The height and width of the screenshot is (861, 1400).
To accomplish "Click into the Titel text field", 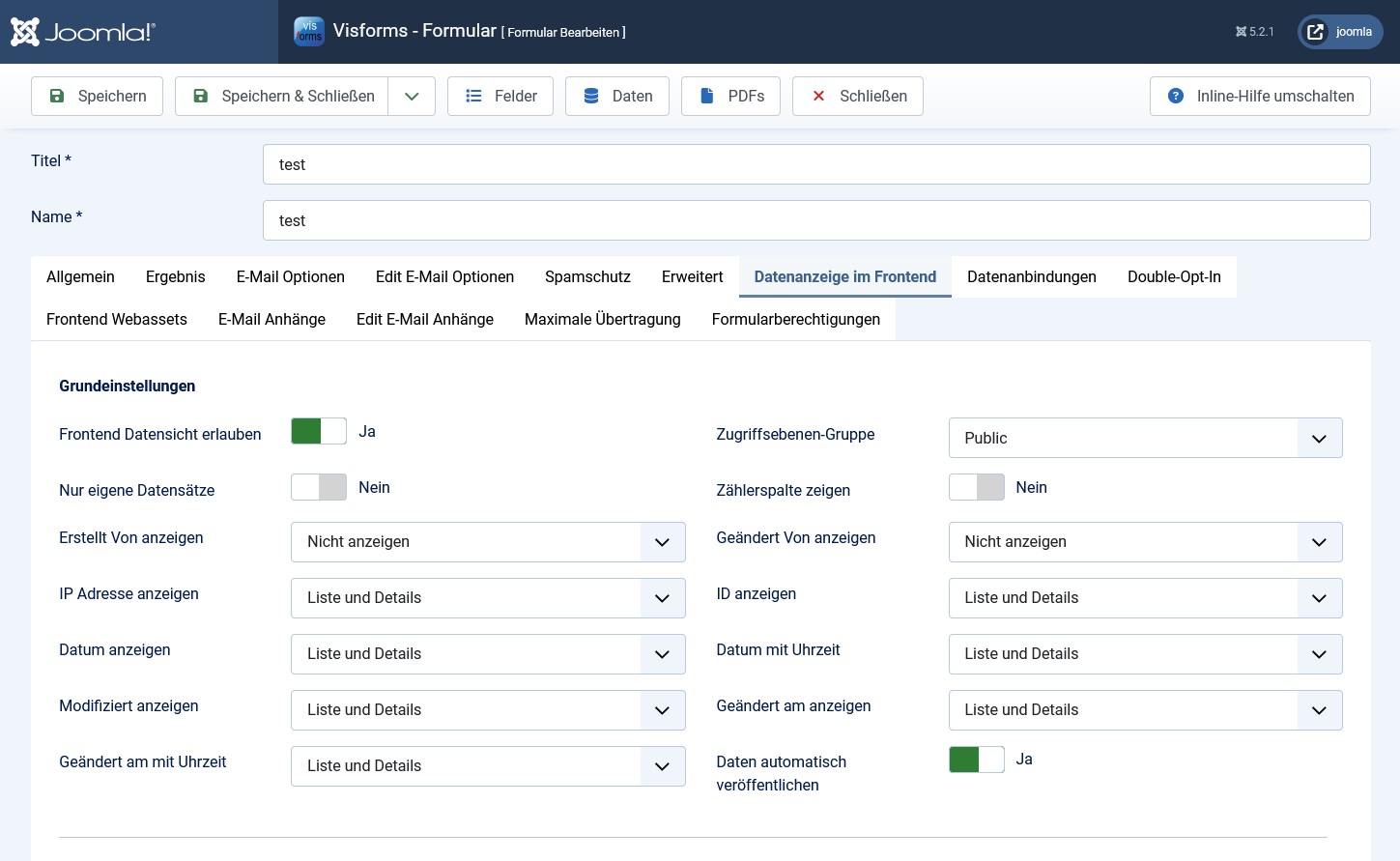I will 815,164.
